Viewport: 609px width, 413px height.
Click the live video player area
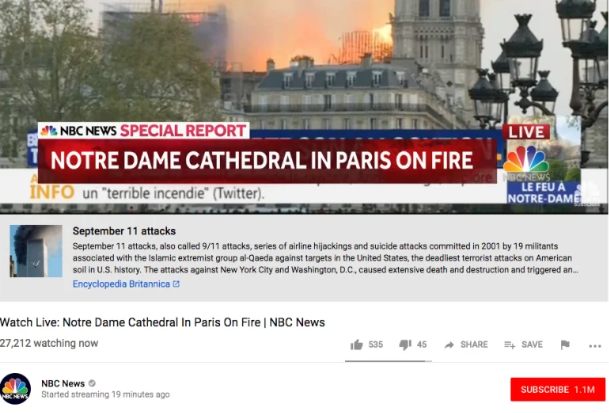pyautogui.click(x=304, y=107)
